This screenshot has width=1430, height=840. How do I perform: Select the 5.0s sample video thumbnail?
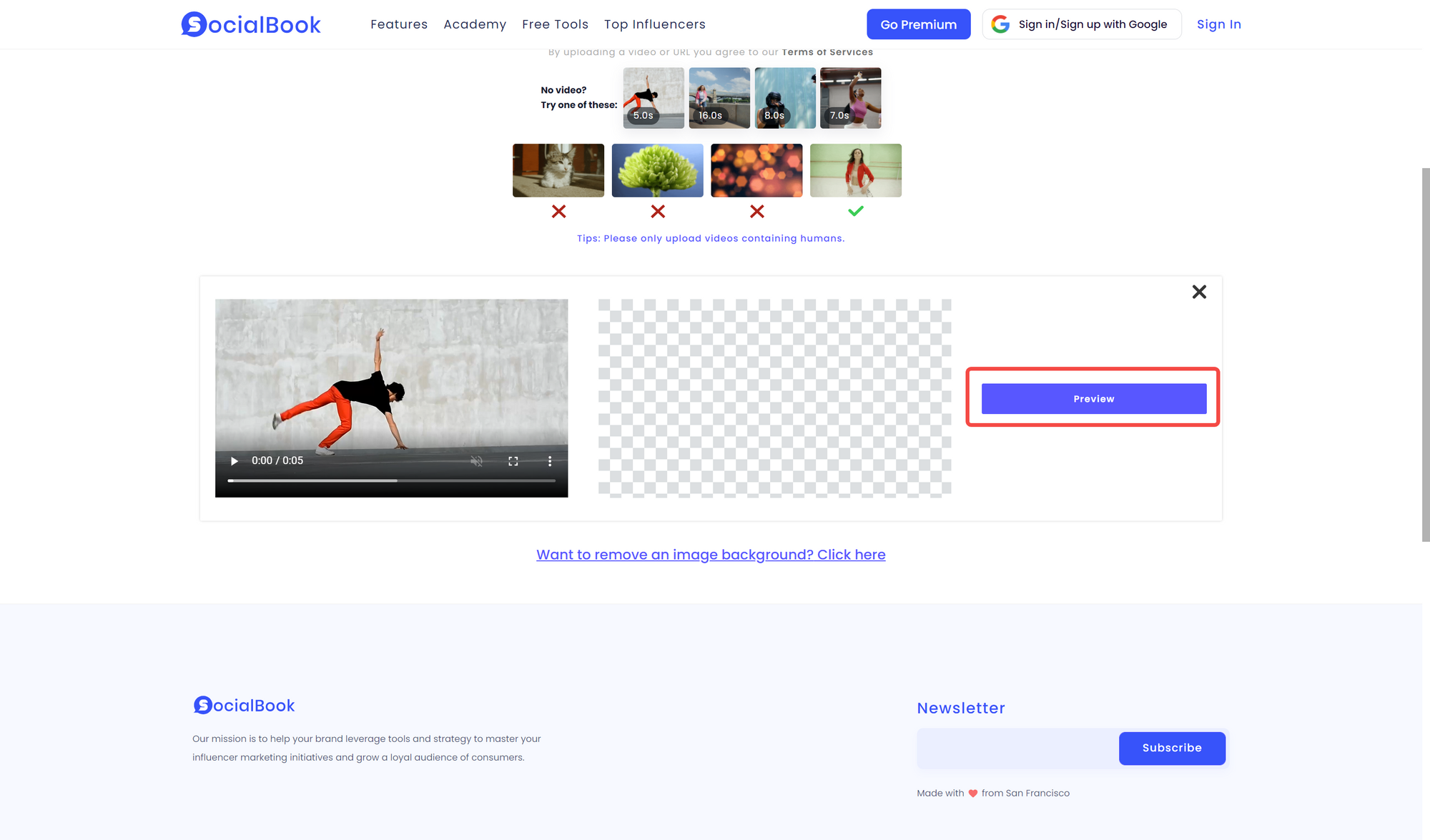[654, 98]
